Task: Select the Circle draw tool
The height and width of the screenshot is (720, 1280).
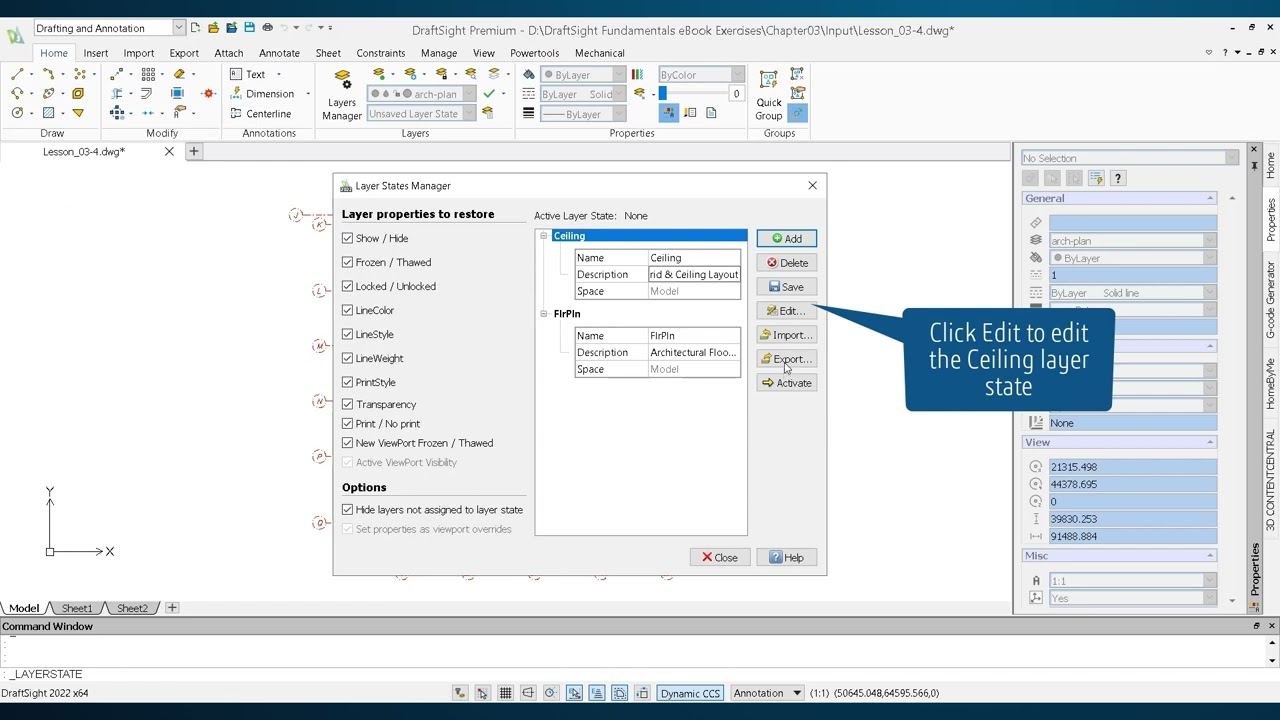Action: [x=17, y=113]
